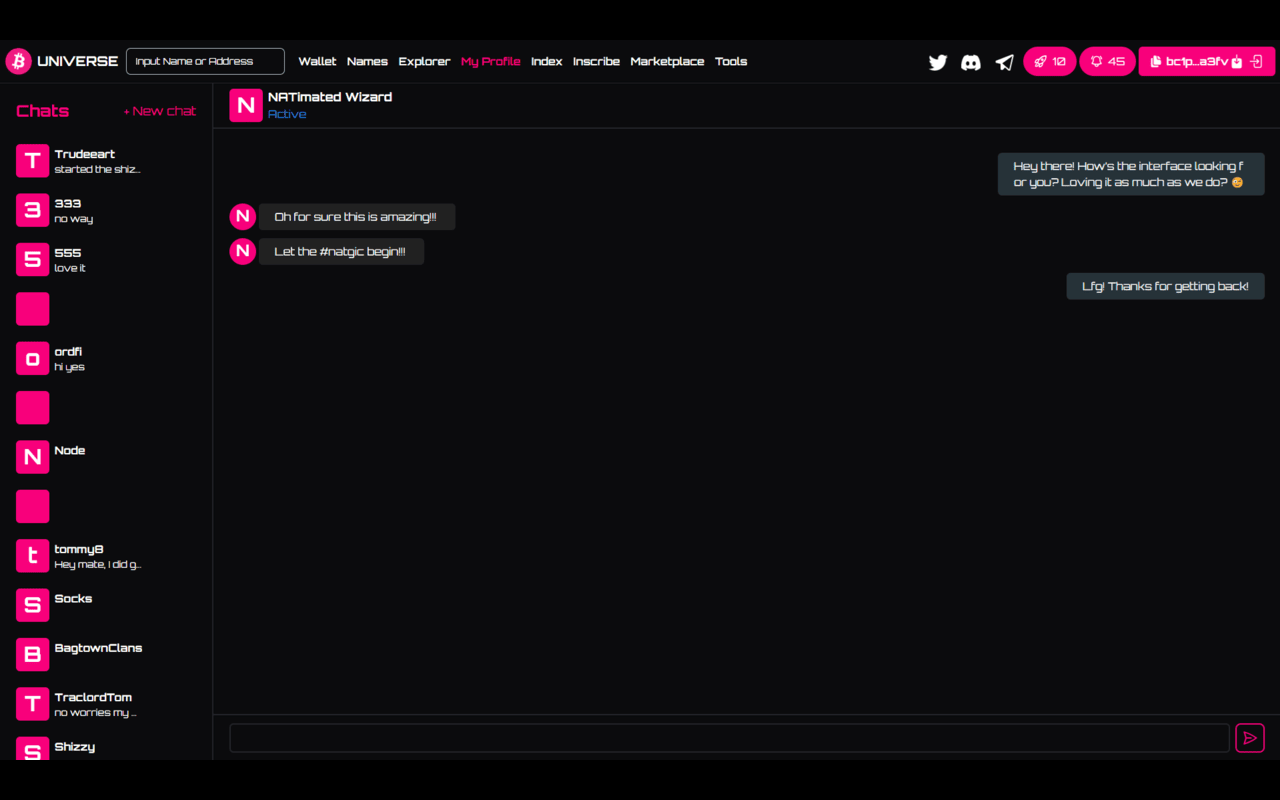Select the BagtownClans chat avatar
This screenshot has width=1280, height=800.
click(x=33, y=655)
